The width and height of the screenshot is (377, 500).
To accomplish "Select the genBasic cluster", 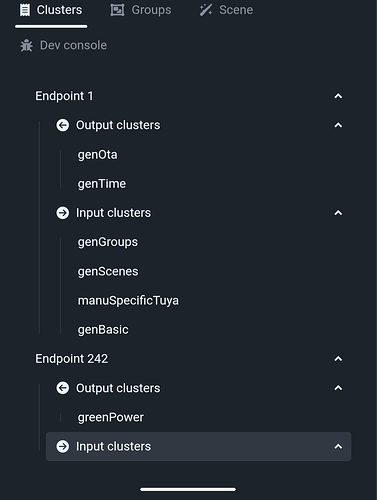I will 103,330.
